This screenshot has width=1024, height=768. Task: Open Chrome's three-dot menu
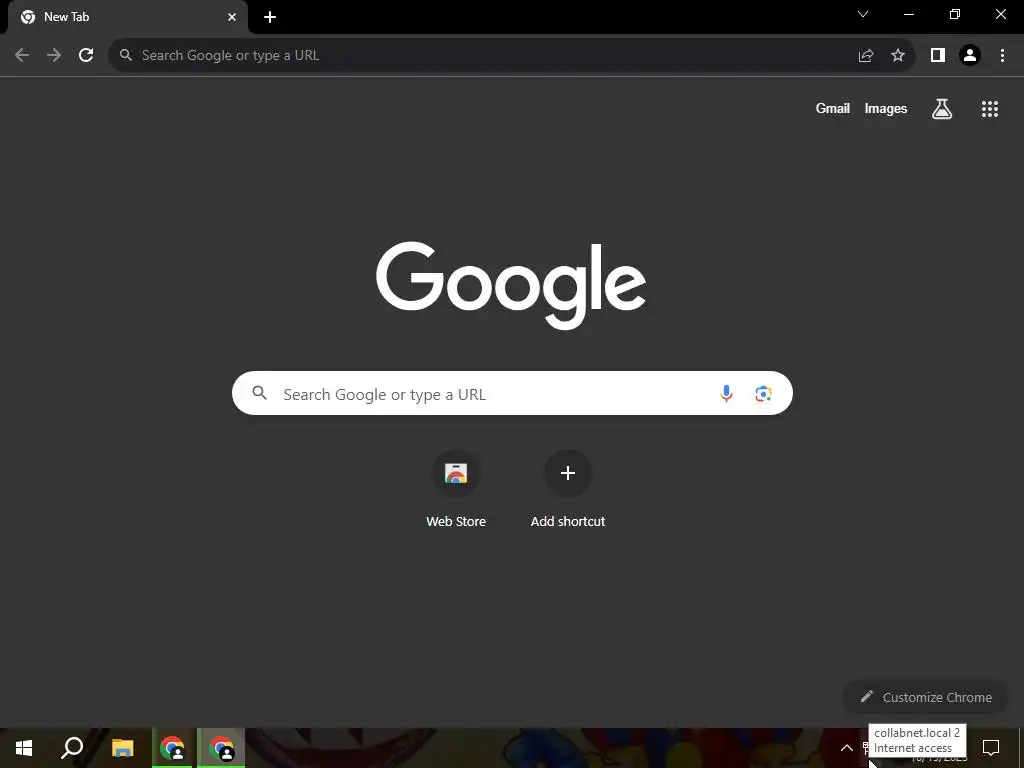(1002, 56)
